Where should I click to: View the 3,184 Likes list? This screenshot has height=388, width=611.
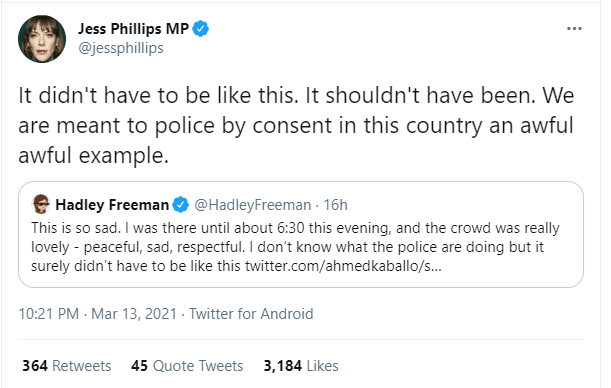click(x=301, y=366)
